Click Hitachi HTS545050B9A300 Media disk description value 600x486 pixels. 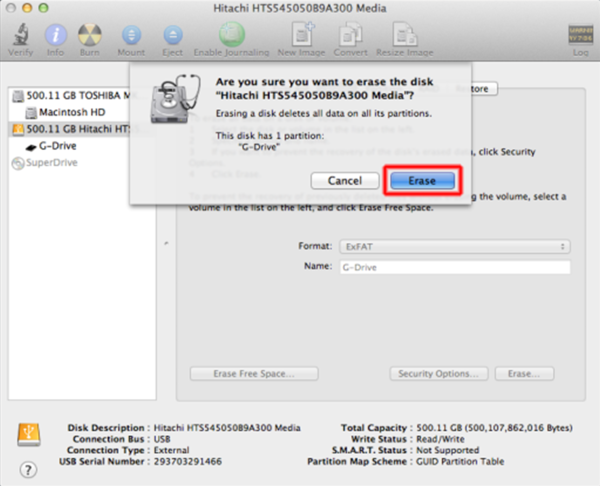227,428
